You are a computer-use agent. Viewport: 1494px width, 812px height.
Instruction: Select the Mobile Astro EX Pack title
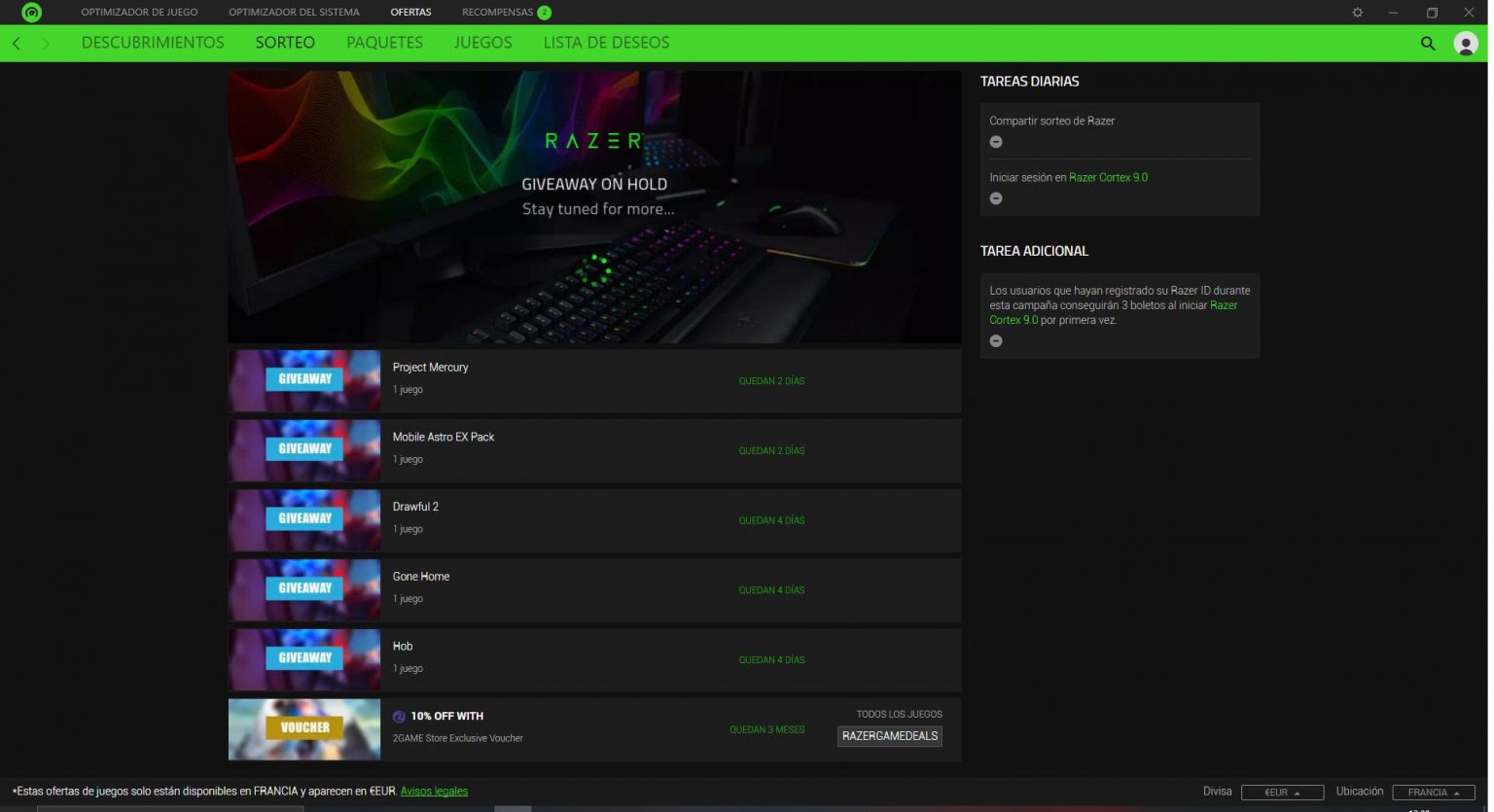point(445,439)
